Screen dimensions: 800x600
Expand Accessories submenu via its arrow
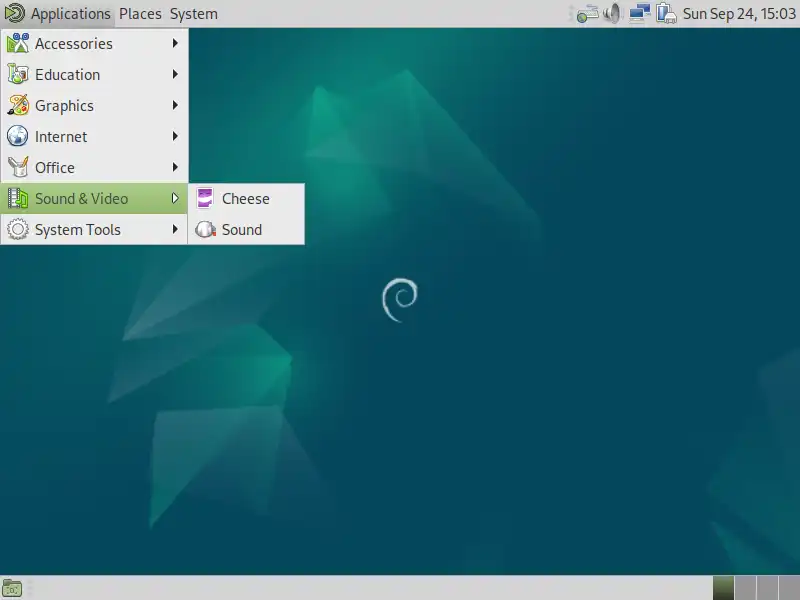(175, 43)
